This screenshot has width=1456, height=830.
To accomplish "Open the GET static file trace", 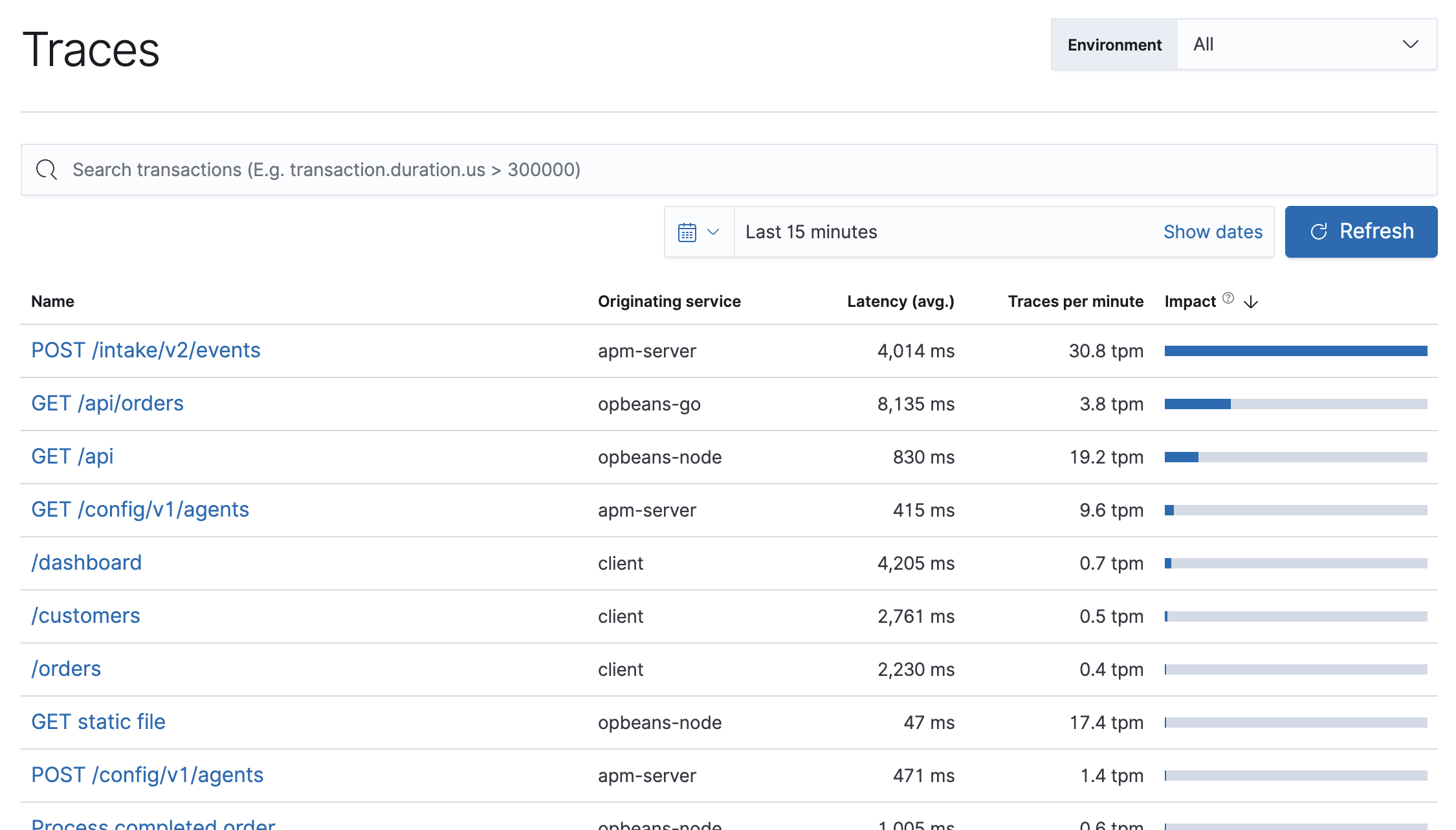I will (98, 722).
